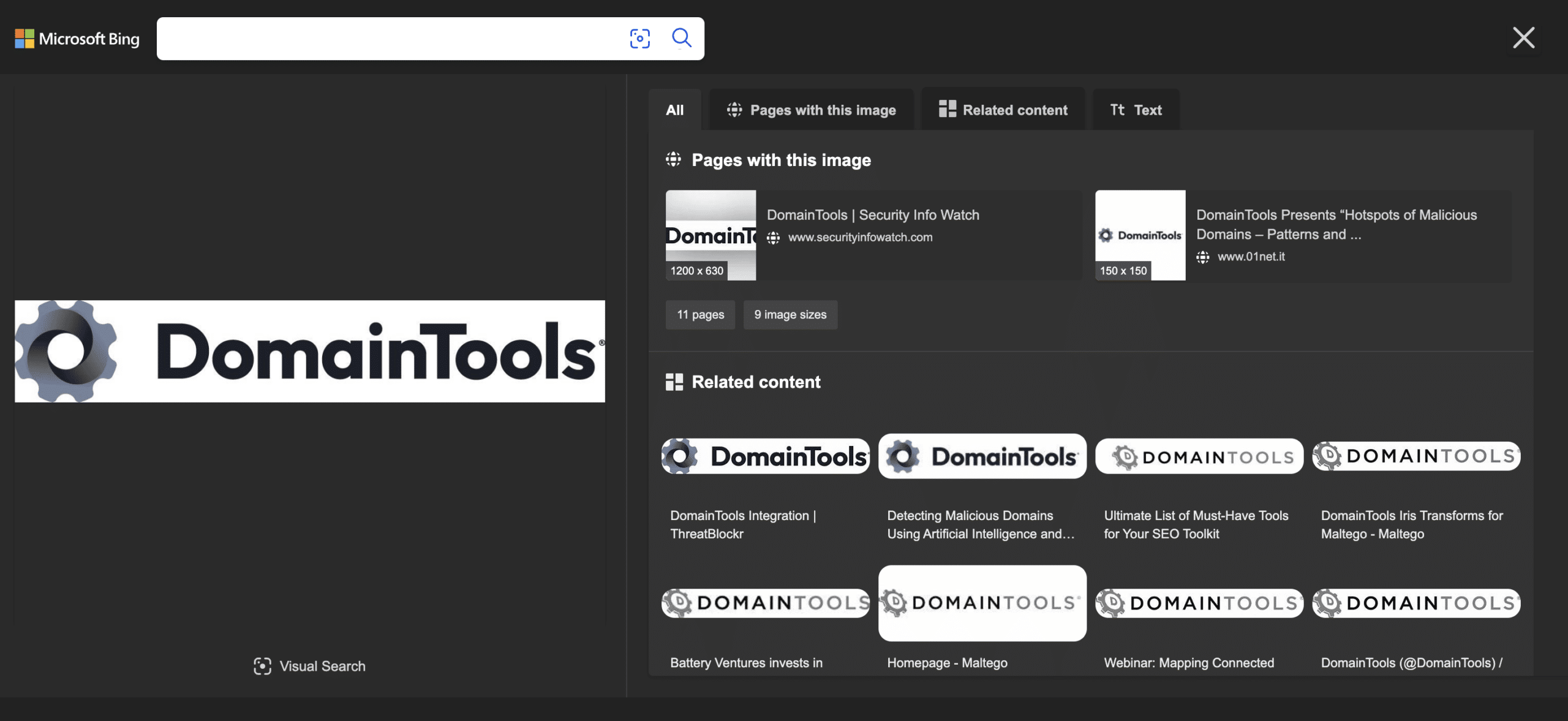Click the 11 pages button

[700, 315]
